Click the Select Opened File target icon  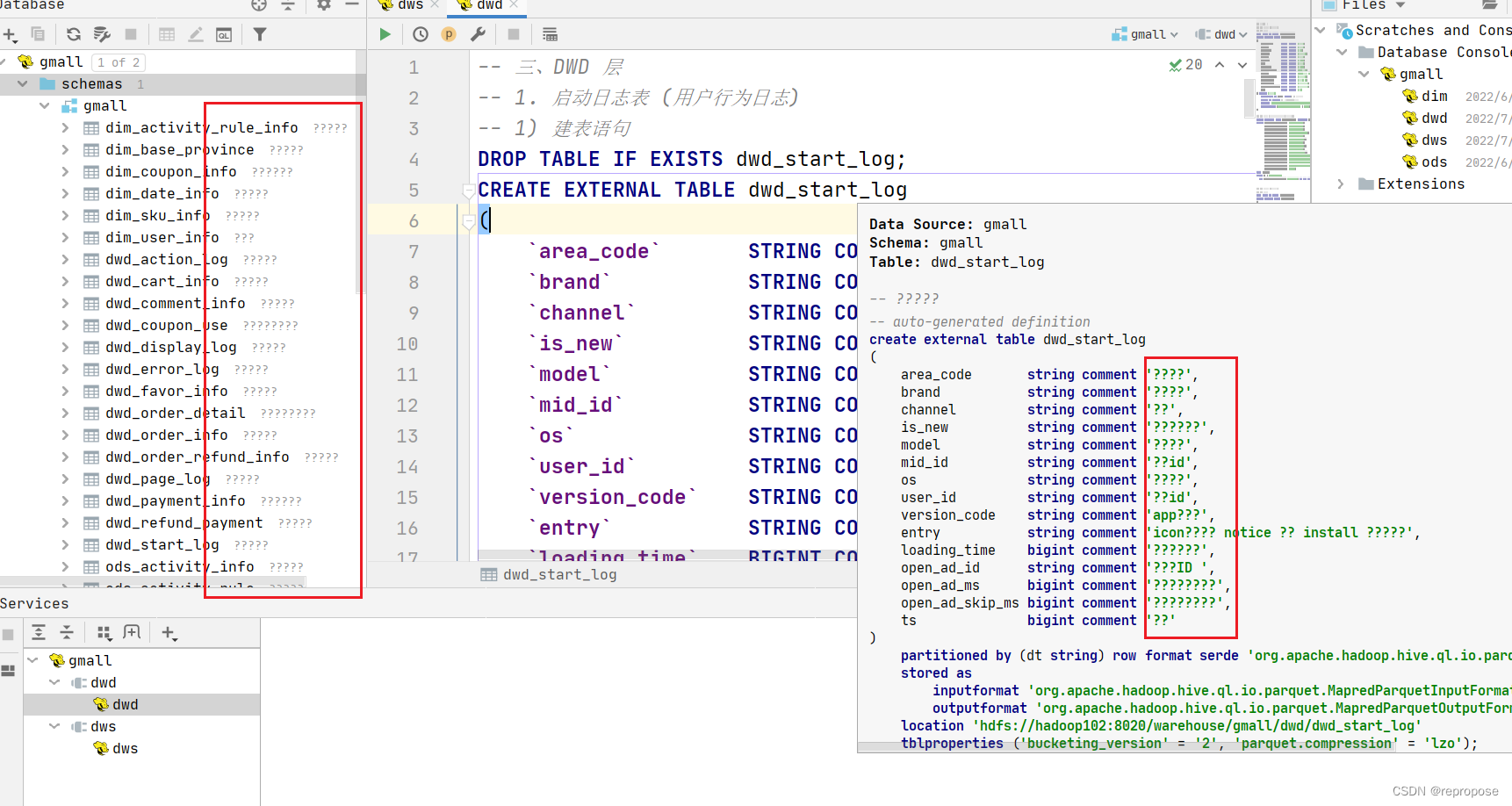click(x=259, y=4)
